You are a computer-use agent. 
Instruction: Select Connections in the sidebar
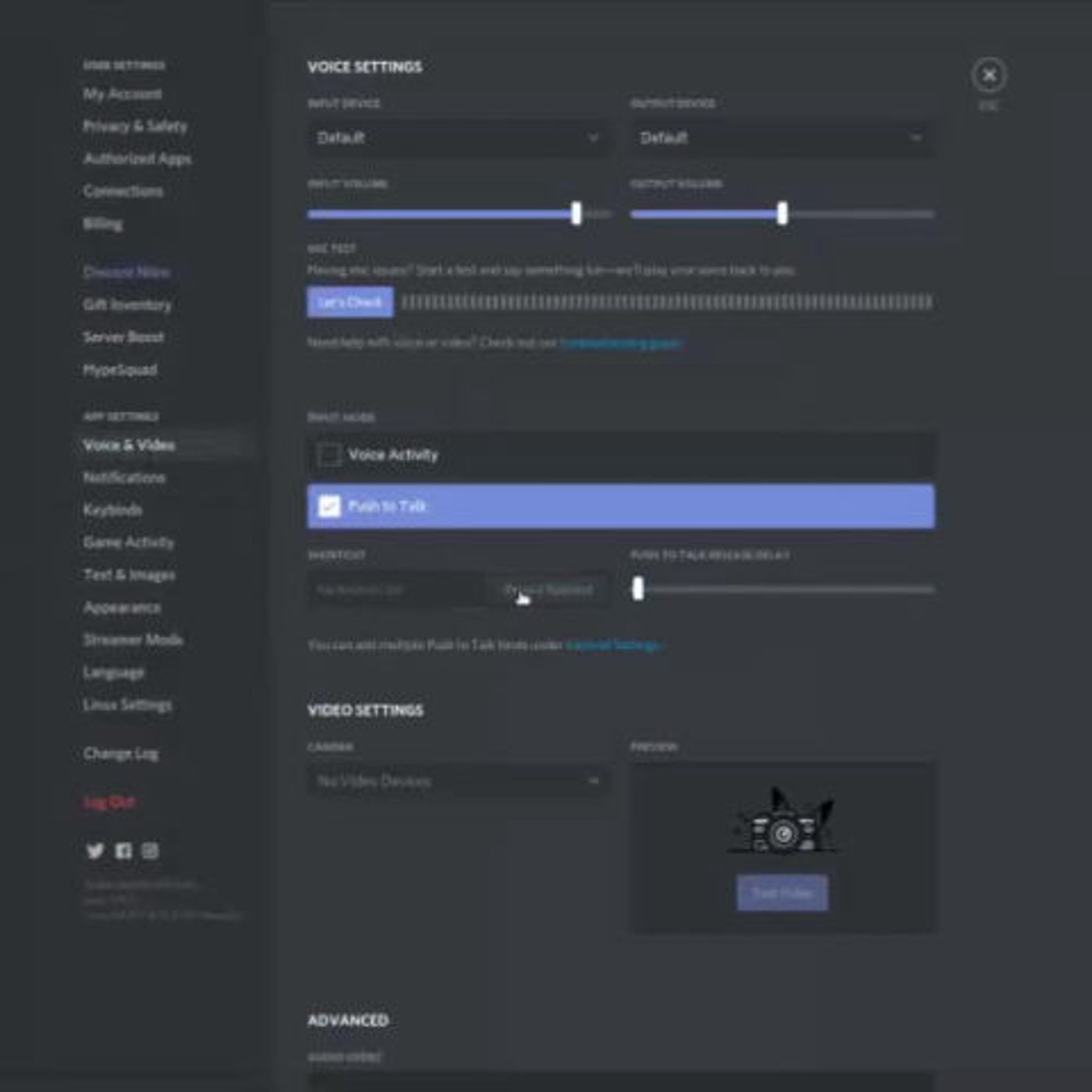pyautogui.click(x=123, y=191)
